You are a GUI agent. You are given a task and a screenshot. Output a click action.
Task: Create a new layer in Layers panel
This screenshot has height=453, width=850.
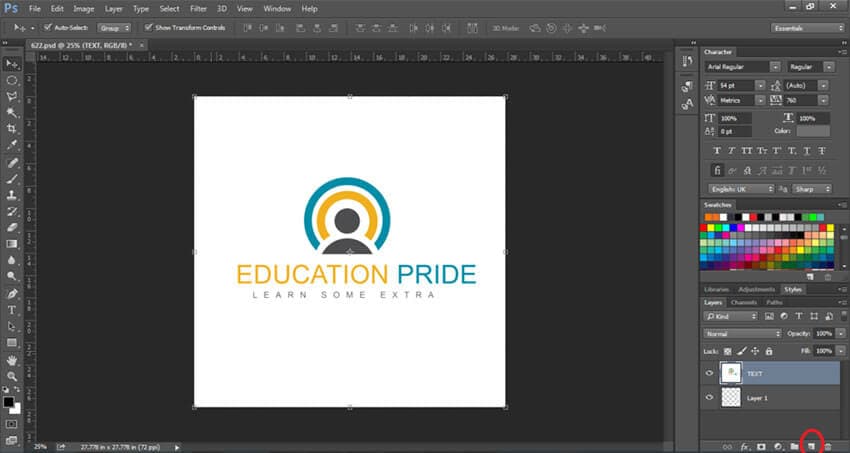pos(812,445)
